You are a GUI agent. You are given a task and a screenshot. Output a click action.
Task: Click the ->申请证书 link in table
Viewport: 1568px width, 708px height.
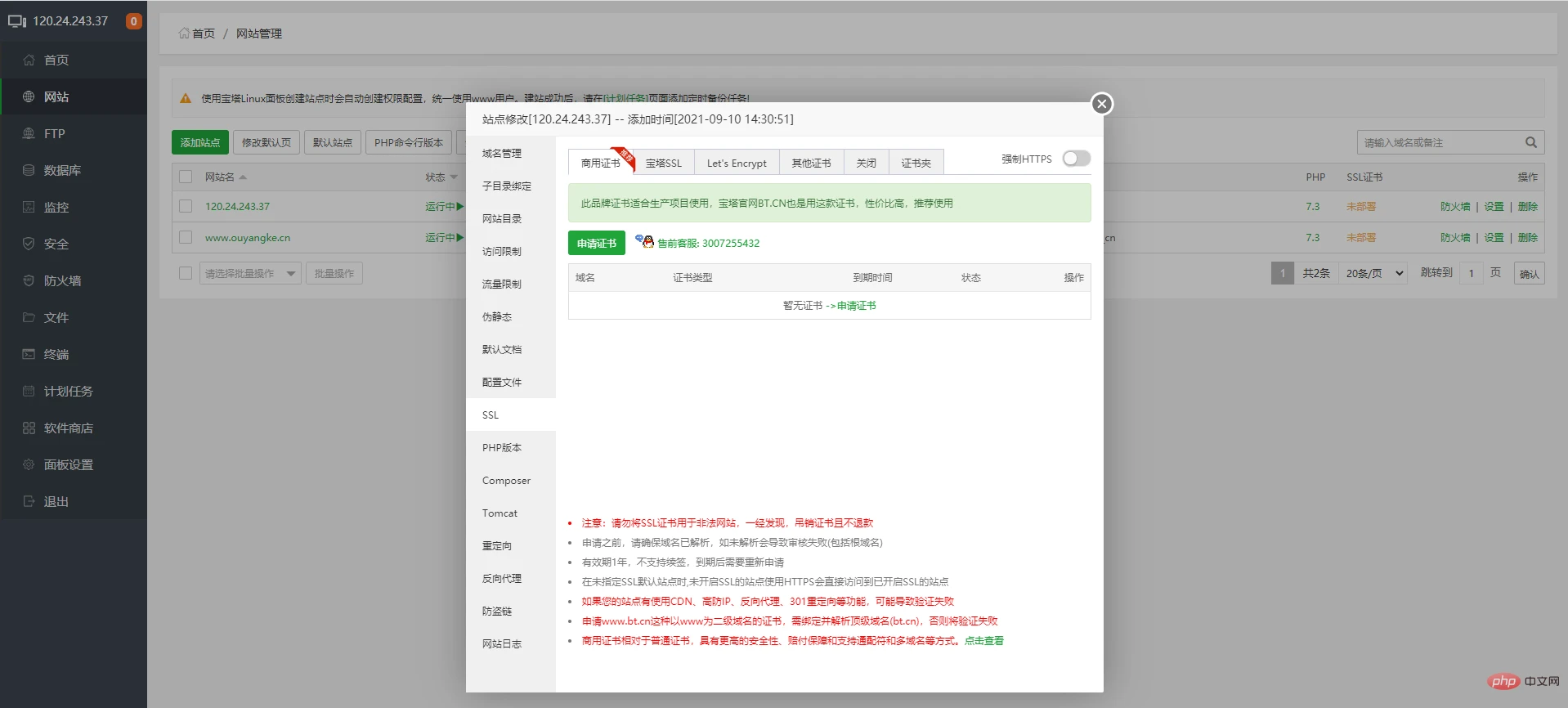851,306
